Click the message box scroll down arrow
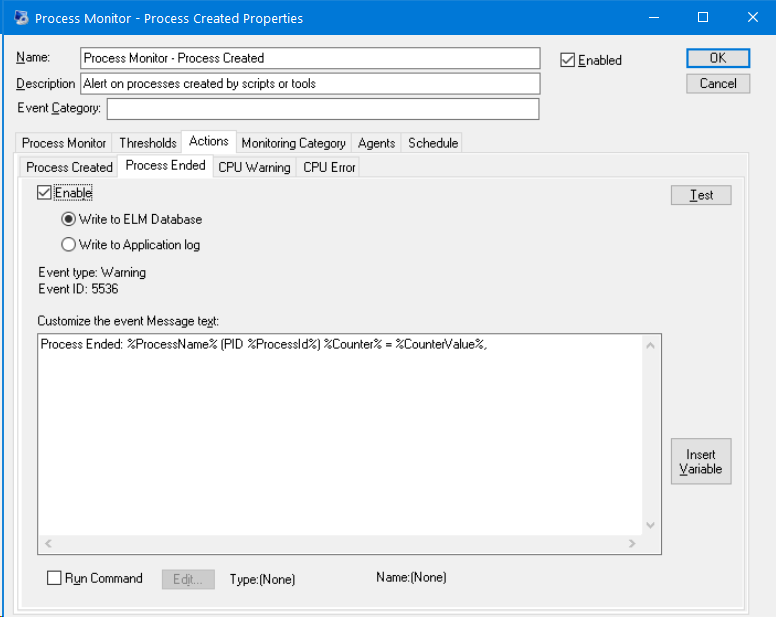This screenshot has width=776, height=617. (x=650, y=525)
